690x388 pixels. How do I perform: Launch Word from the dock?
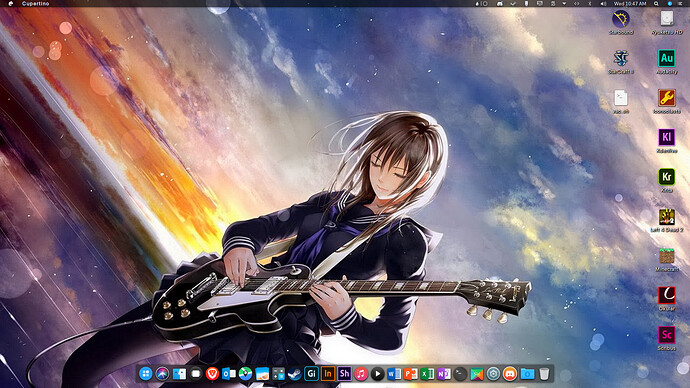394,374
